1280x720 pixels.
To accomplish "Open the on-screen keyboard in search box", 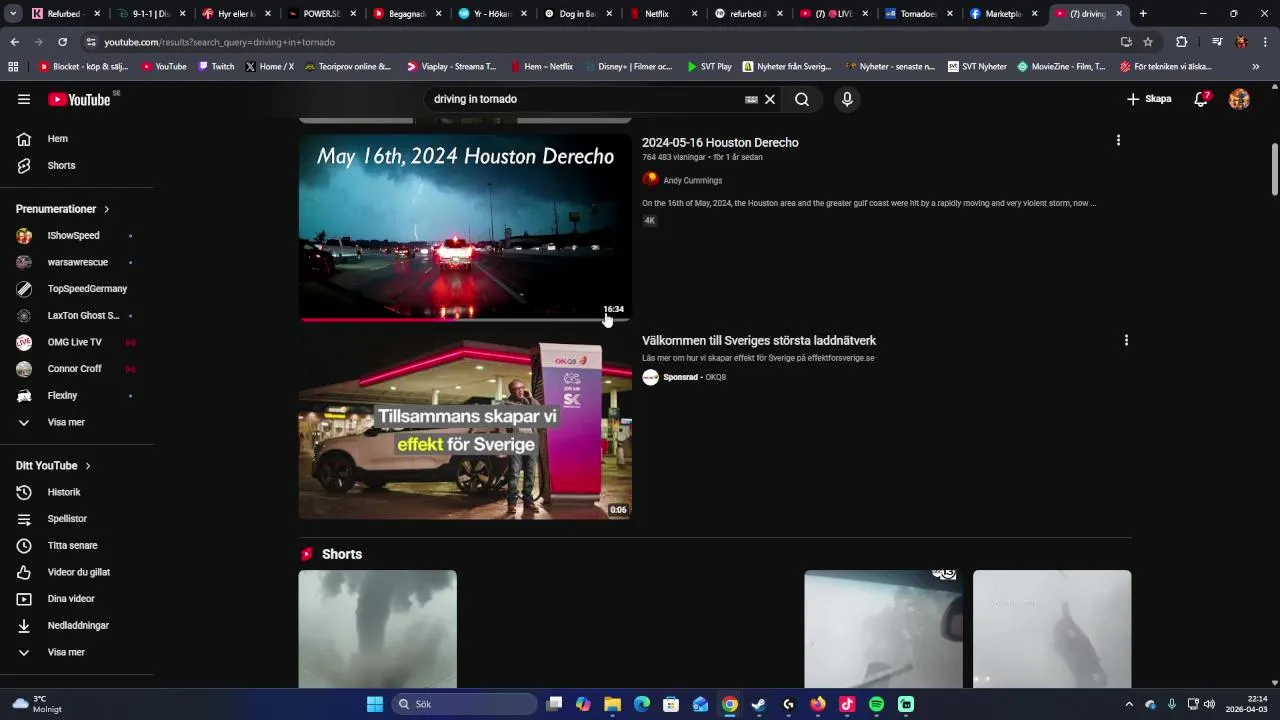I will click(x=751, y=99).
